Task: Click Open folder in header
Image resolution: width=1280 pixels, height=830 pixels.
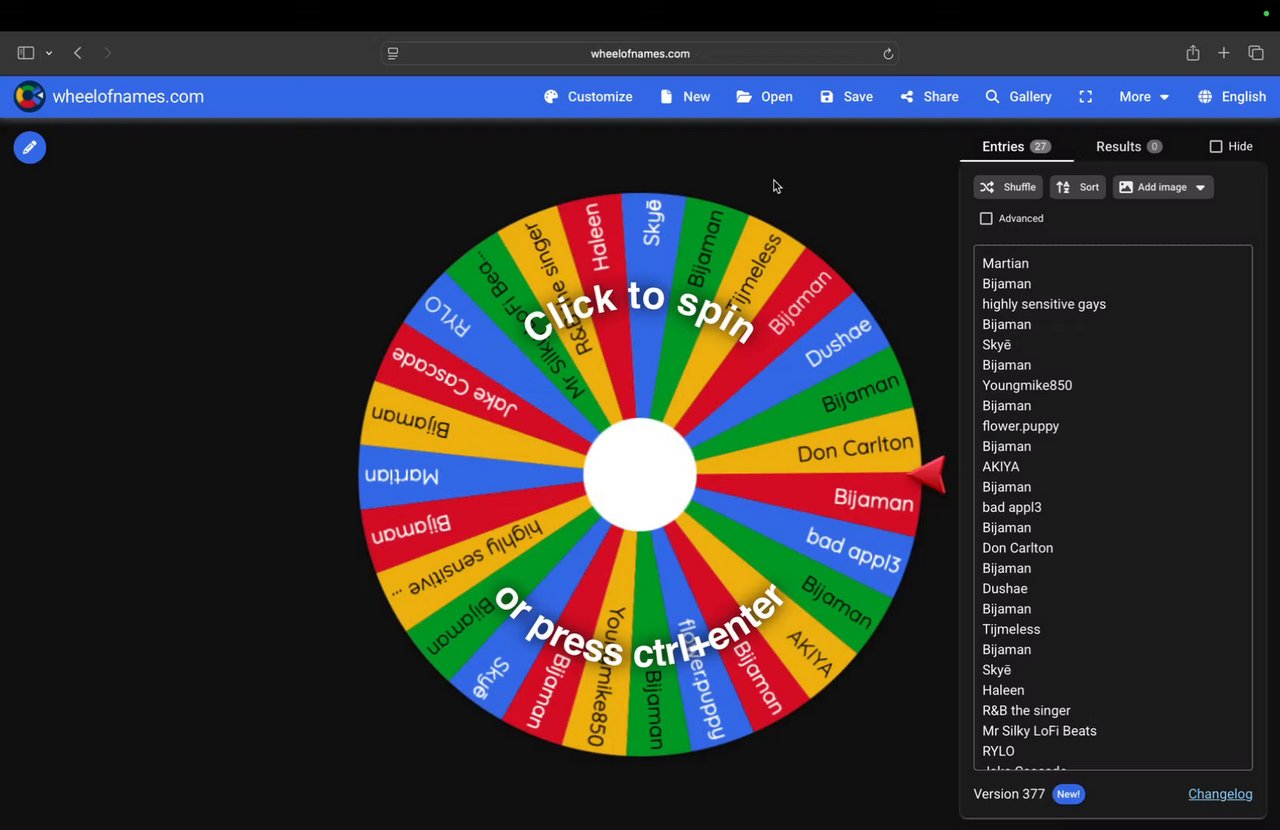Action: pos(764,97)
